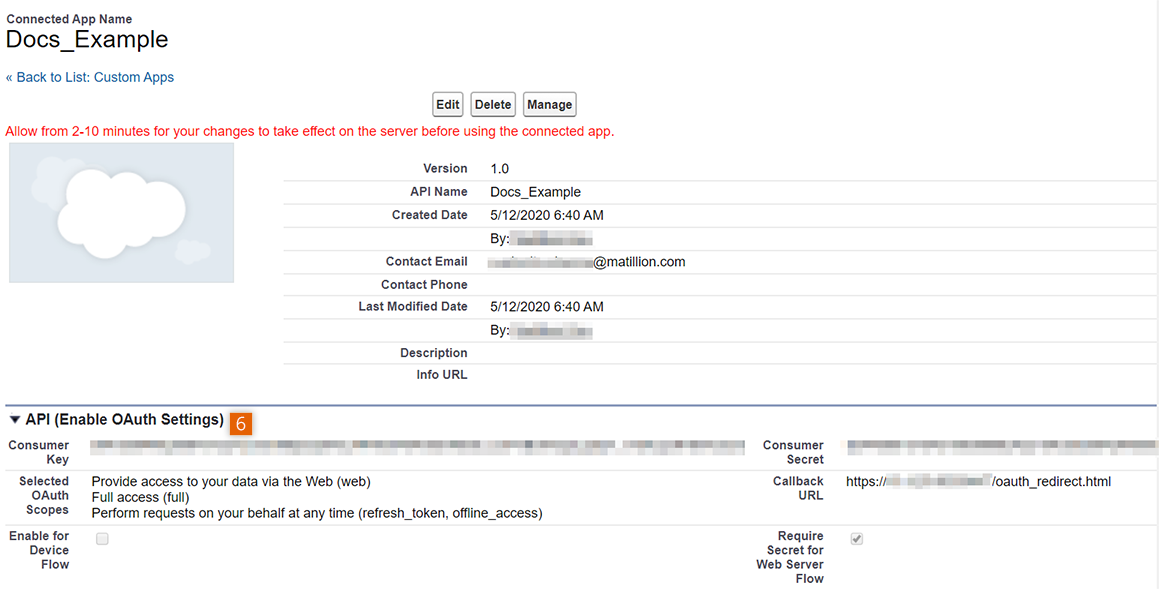The width and height of the screenshot is (1159, 600).
Task: Click the blurred Consumer Secret value
Action: pyautogui.click(x=1002, y=446)
